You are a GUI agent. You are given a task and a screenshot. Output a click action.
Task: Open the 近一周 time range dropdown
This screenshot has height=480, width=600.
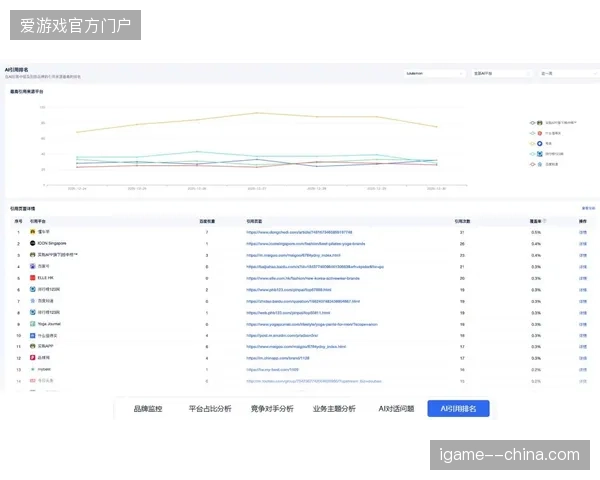click(x=569, y=73)
